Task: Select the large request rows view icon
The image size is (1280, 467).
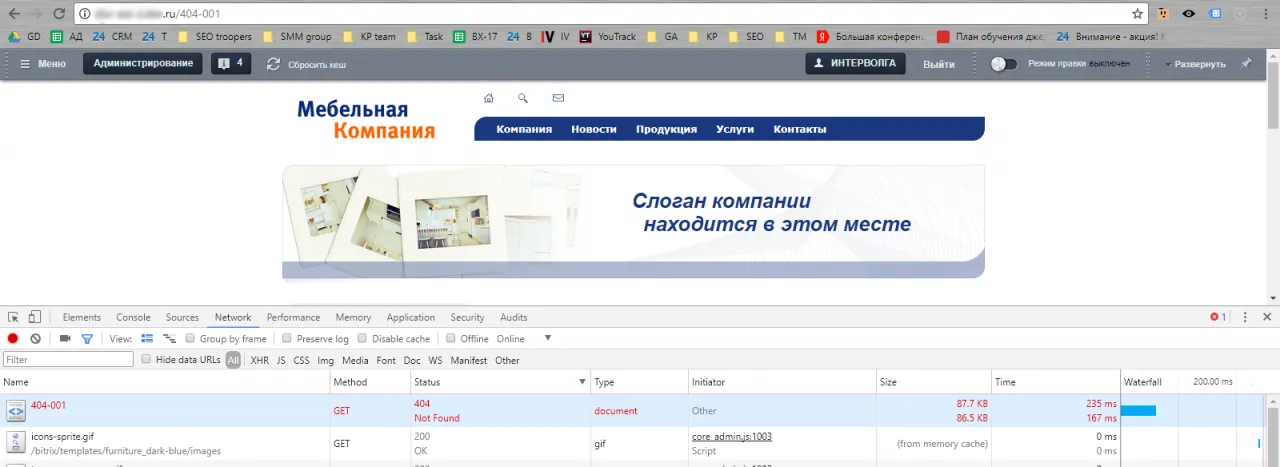Action: pyautogui.click(x=147, y=339)
